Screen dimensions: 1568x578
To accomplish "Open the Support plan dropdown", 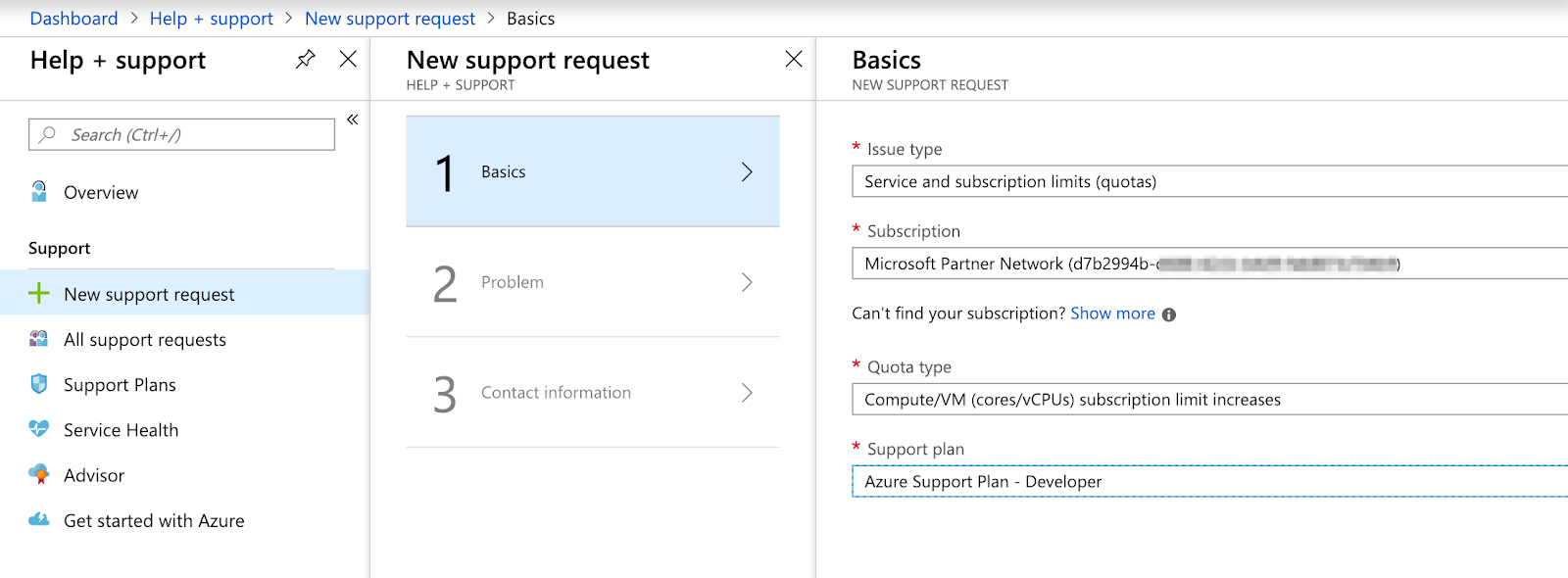I will (x=1209, y=482).
